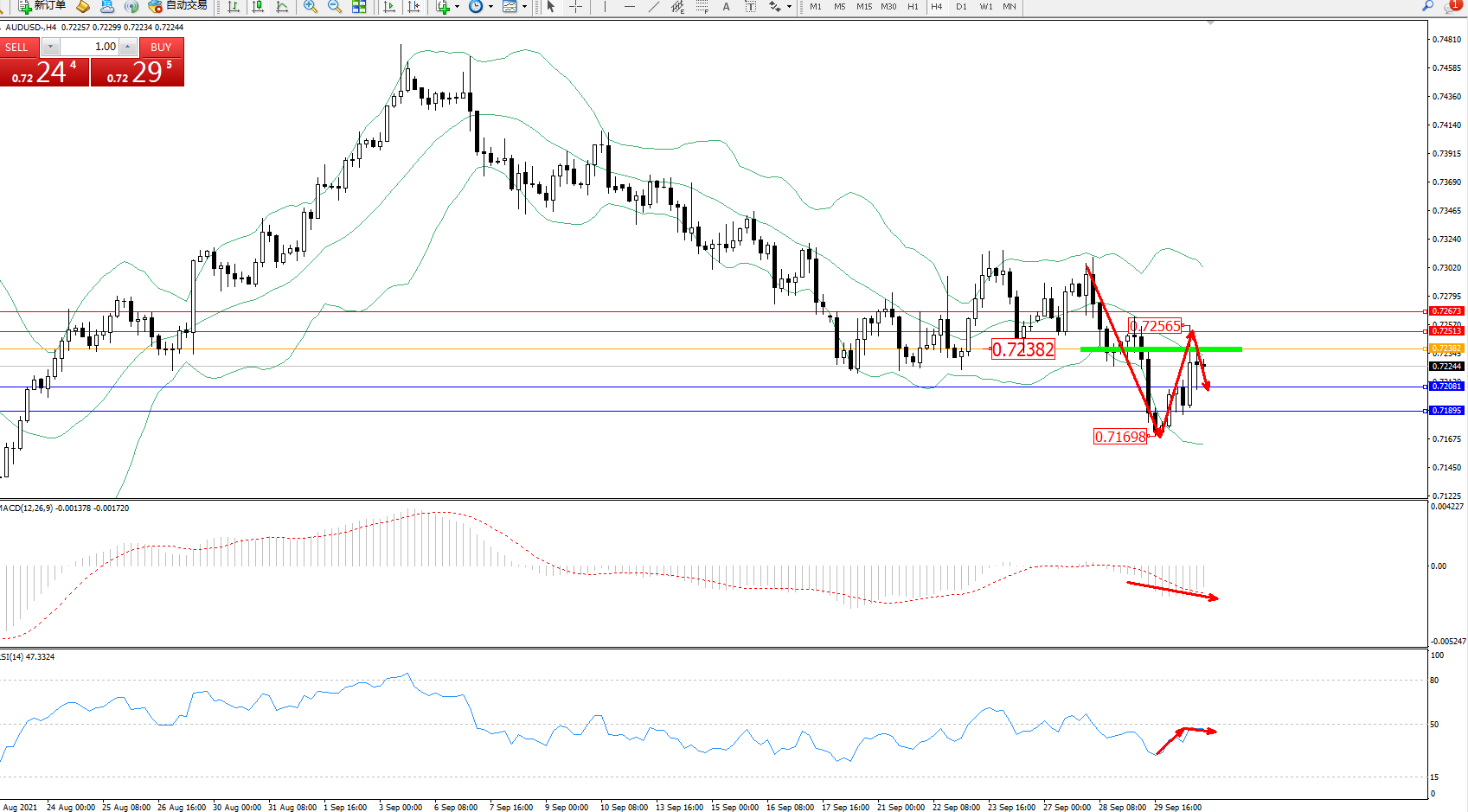The width and height of the screenshot is (1468, 812).
Task: Open the Indicators list dropdown arrow
Action: tap(457, 6)
